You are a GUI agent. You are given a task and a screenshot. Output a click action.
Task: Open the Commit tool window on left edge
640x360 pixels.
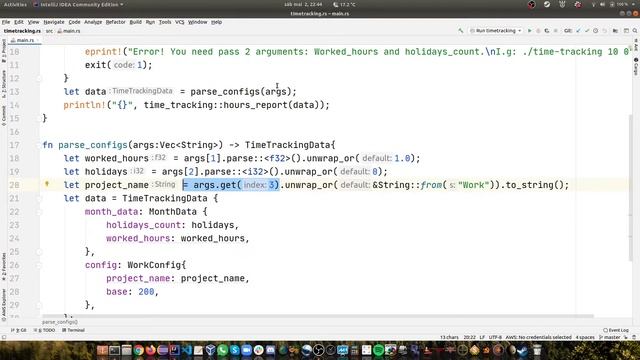point(4,116)
